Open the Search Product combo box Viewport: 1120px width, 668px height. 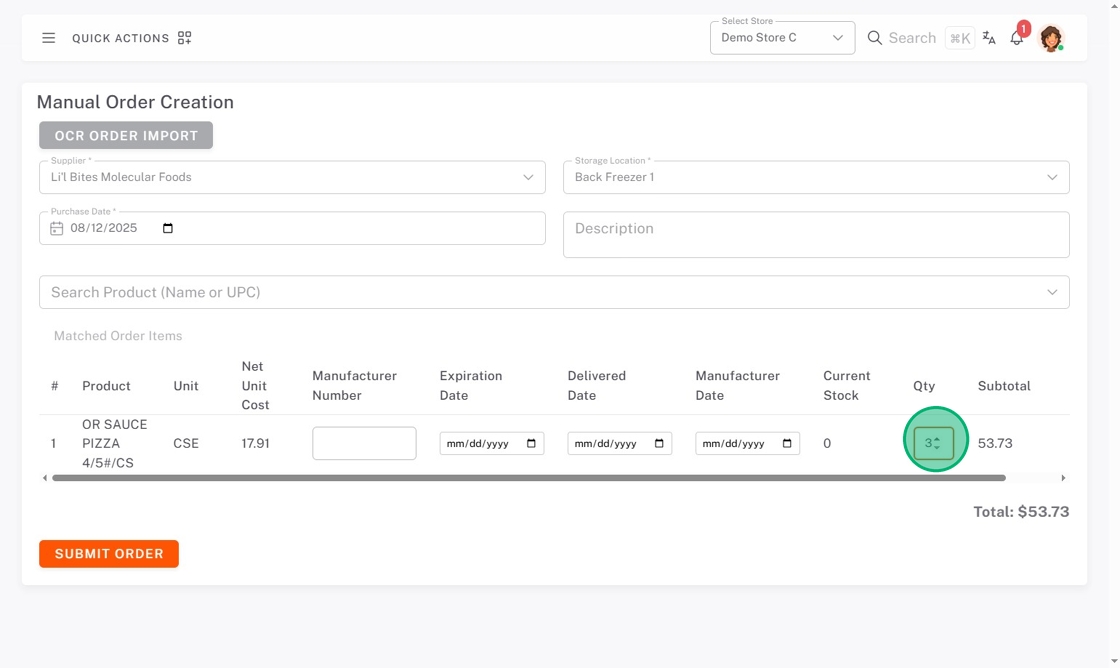click(x=554, y=292)
